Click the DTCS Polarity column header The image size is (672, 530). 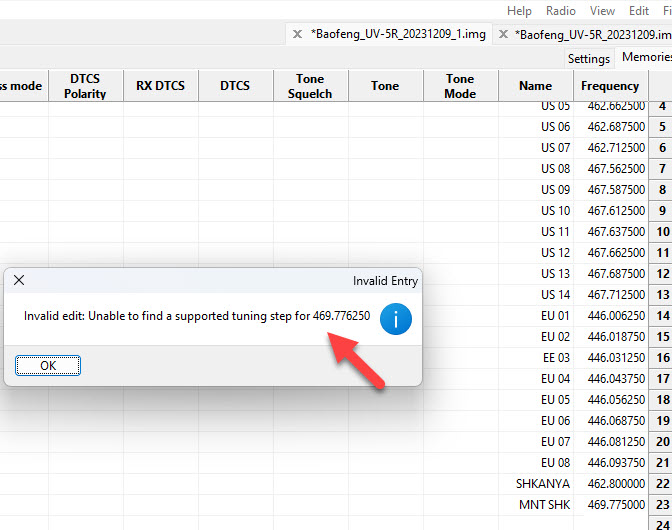[86, 86]
